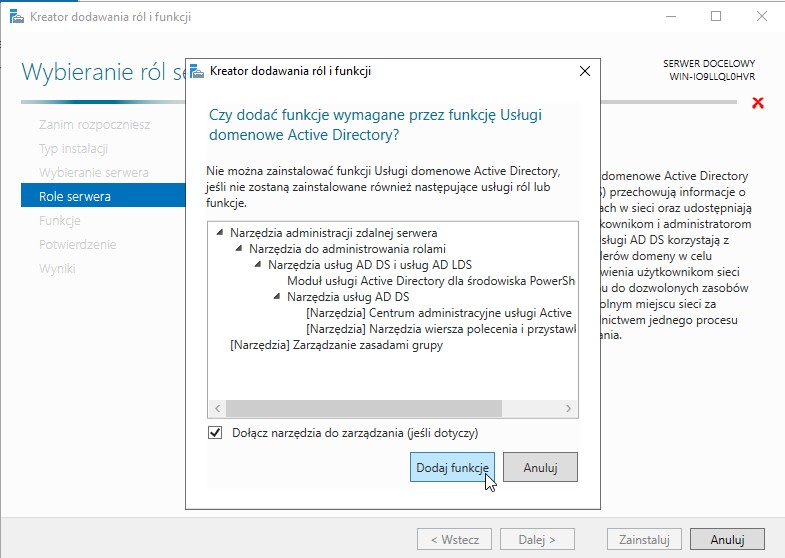
Task: Go to Wybieranie serwera step
Action: [x=93, y=172]
